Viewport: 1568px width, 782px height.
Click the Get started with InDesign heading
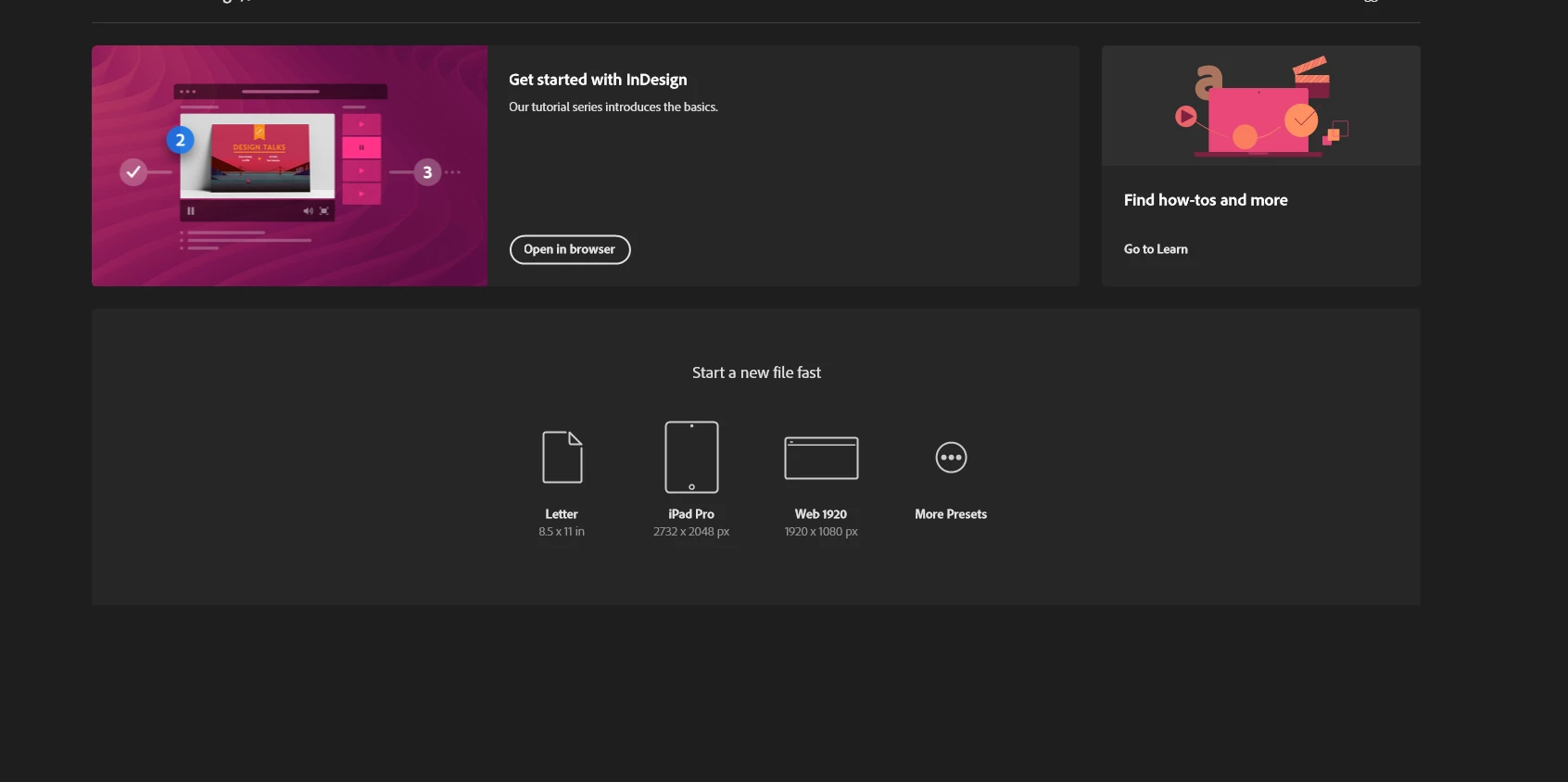[598, 80]
